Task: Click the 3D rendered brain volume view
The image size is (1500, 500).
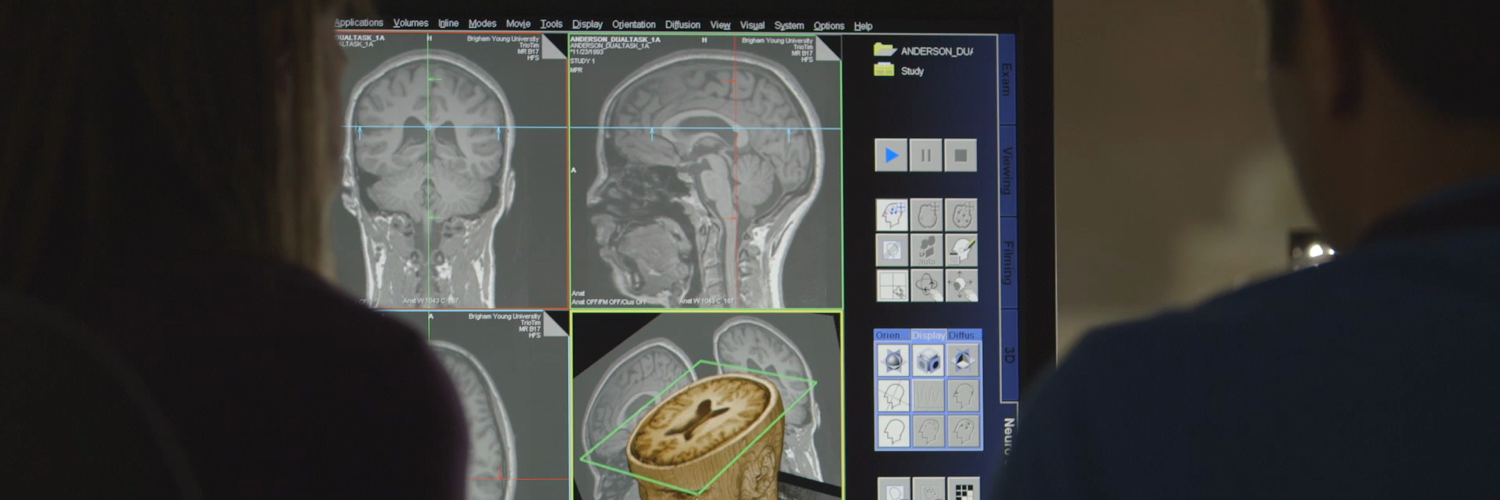Action: pyautogui.click(x=707, y=406)
